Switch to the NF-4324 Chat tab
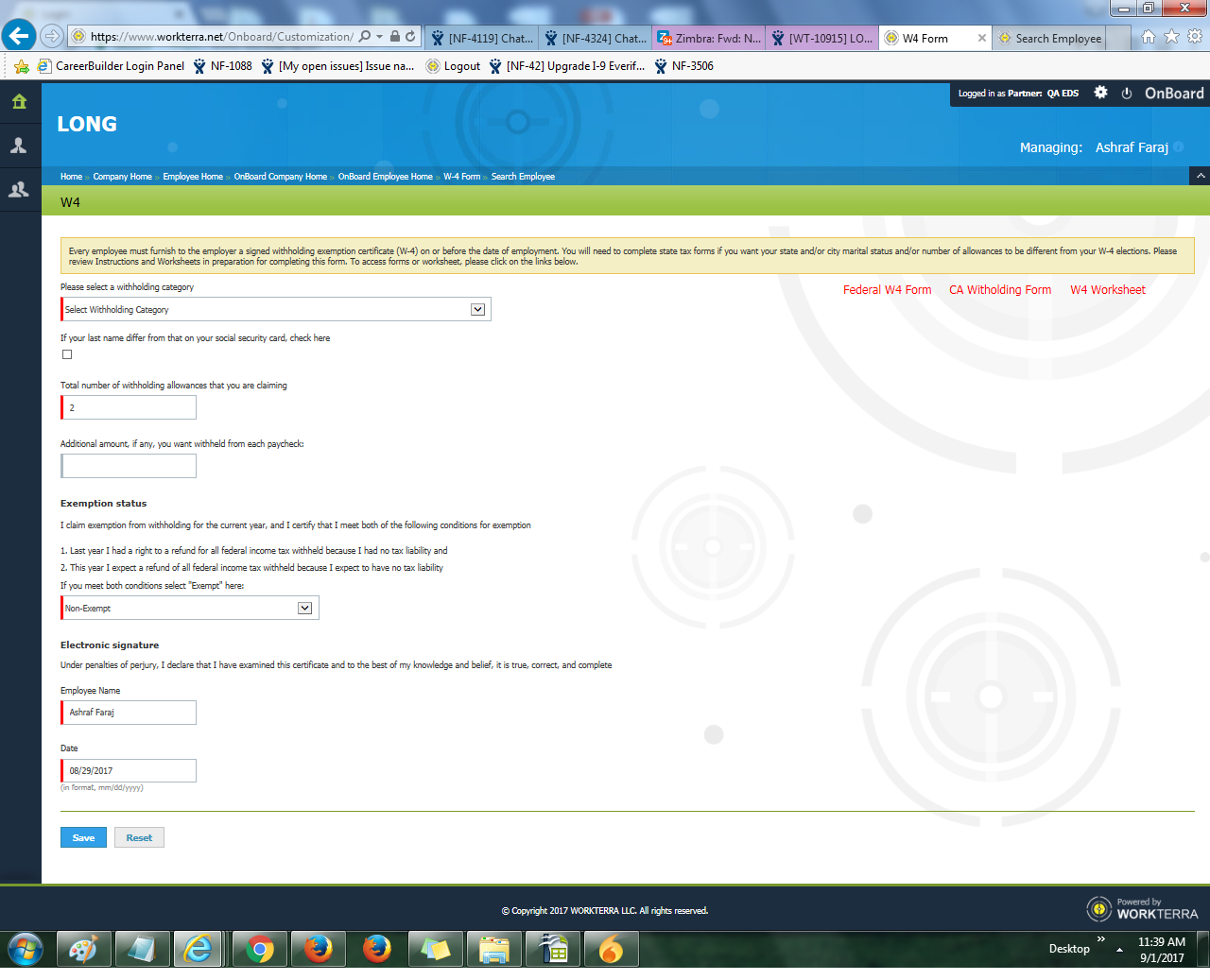 [x=595, y=38]
